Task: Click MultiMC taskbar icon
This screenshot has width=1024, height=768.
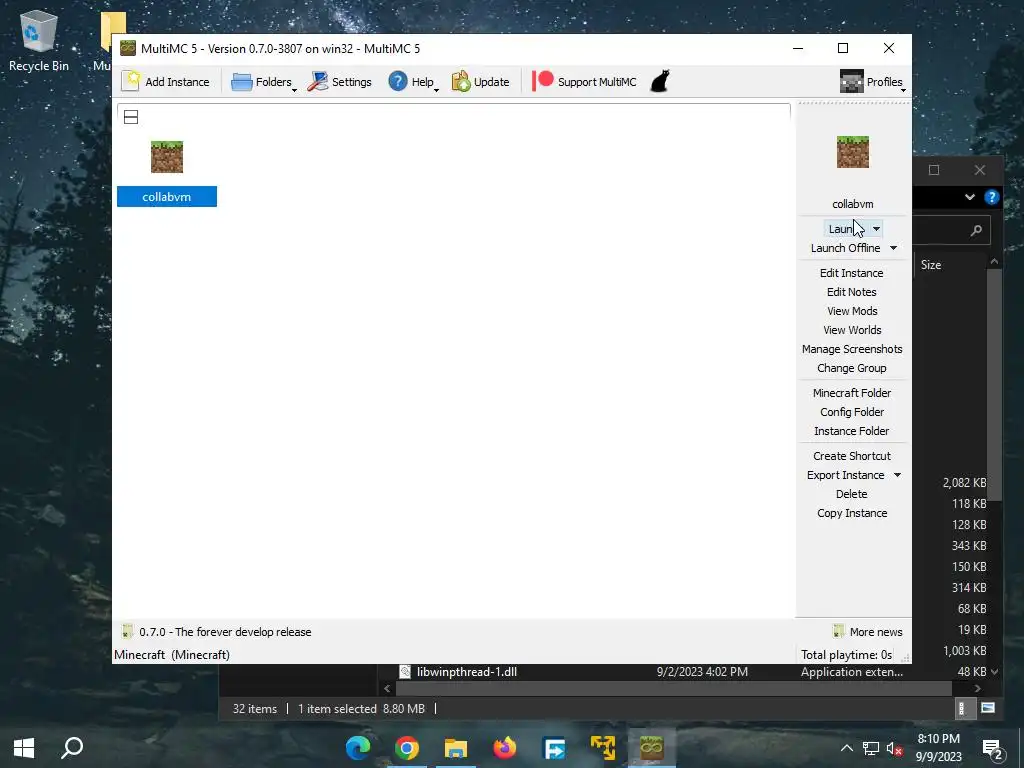Action: pos(652,748)
